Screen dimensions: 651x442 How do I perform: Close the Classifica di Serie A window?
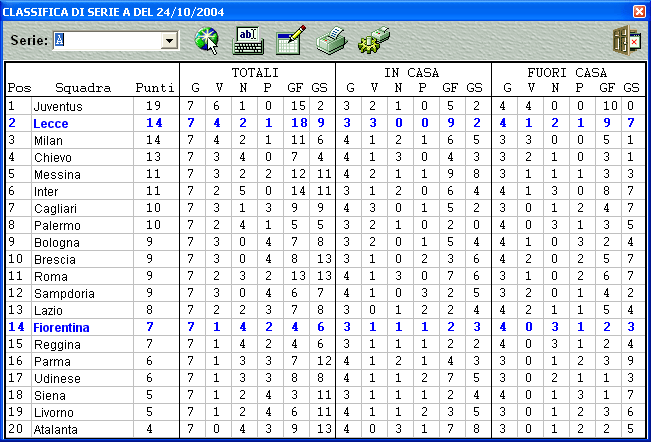coord(639,11)
